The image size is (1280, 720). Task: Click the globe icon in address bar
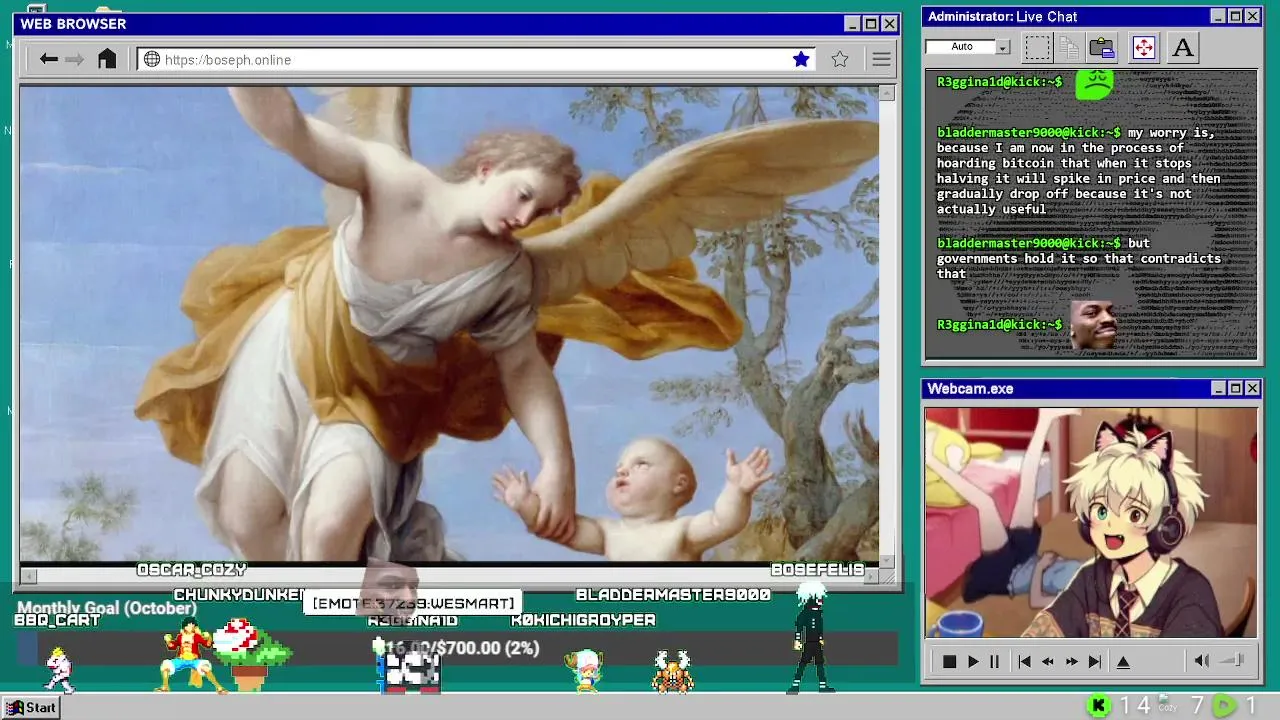click(x=152, y=59)
